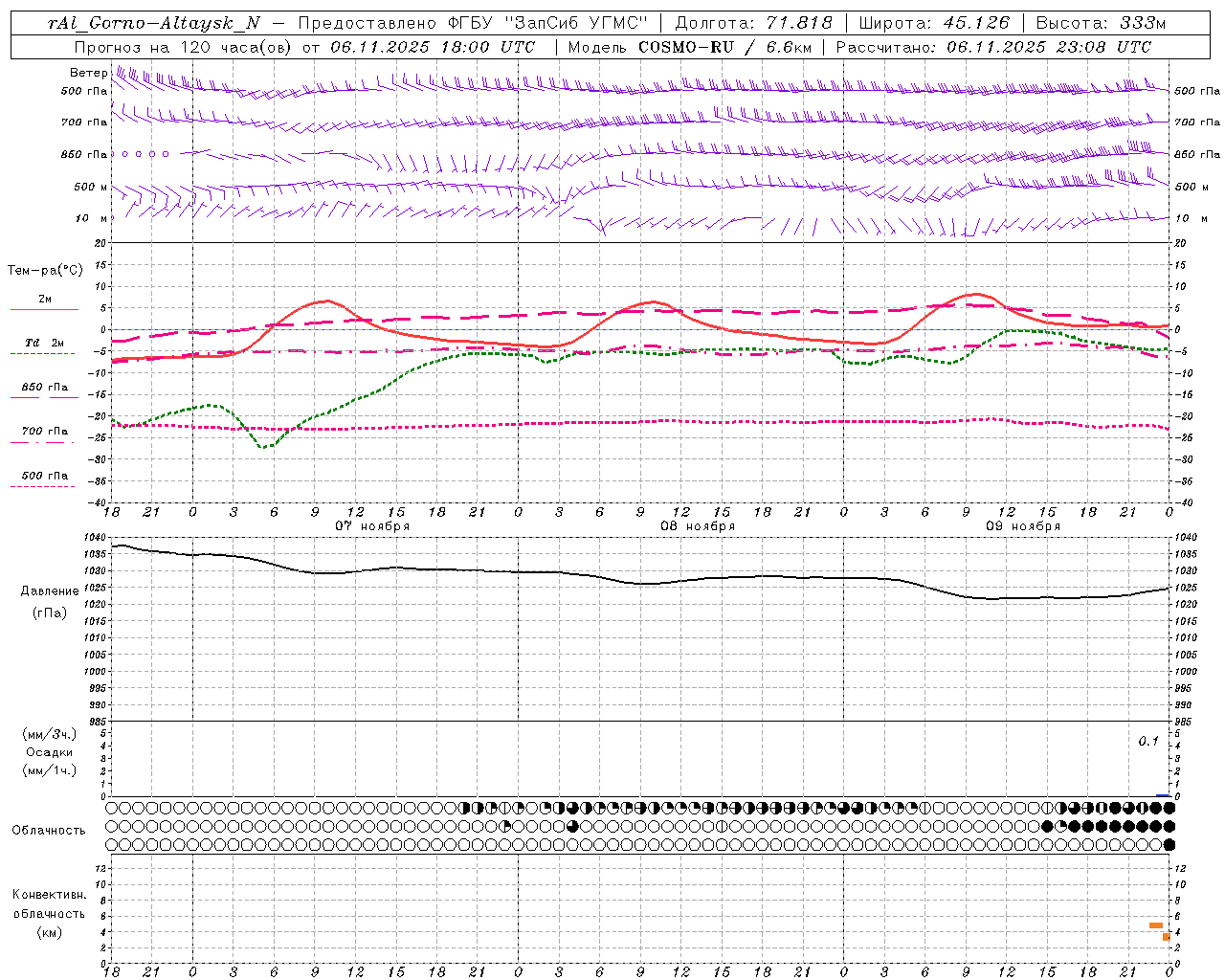Click the Ветер label of the wind panel
The image size is (1225, 980).
88,73
